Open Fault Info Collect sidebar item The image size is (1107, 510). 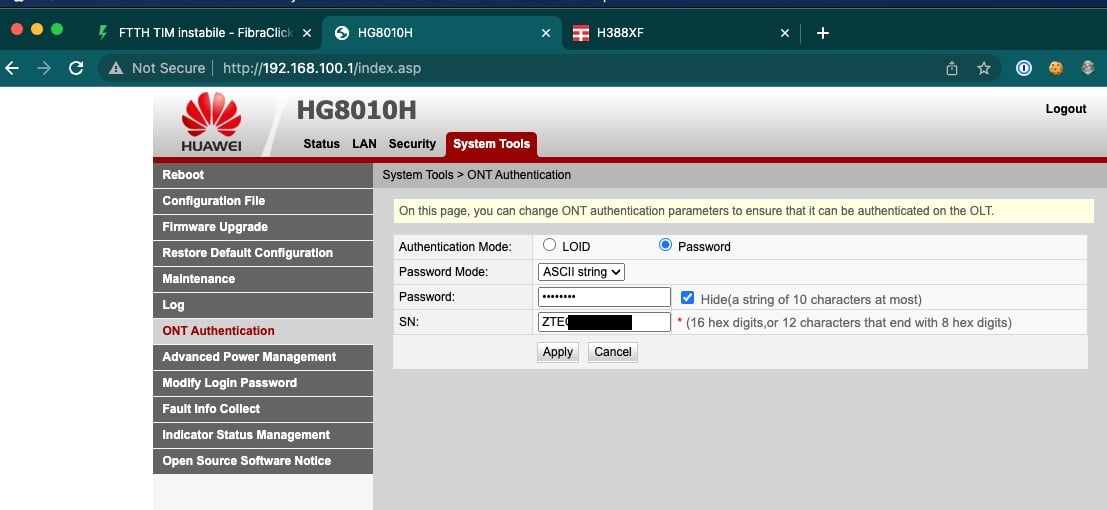pyautogui.click(x=263, y=409)
